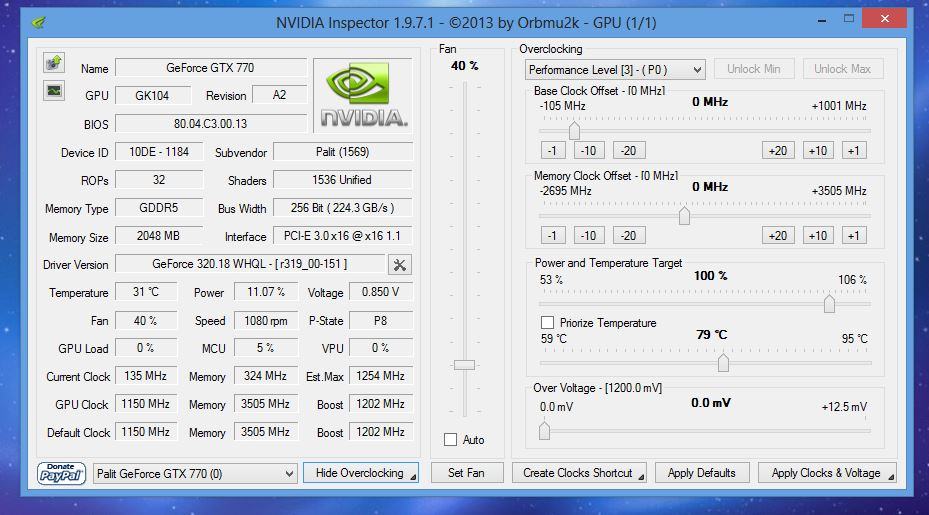
Task: Click the Hide Overclocking button
Action: (361, 473)
